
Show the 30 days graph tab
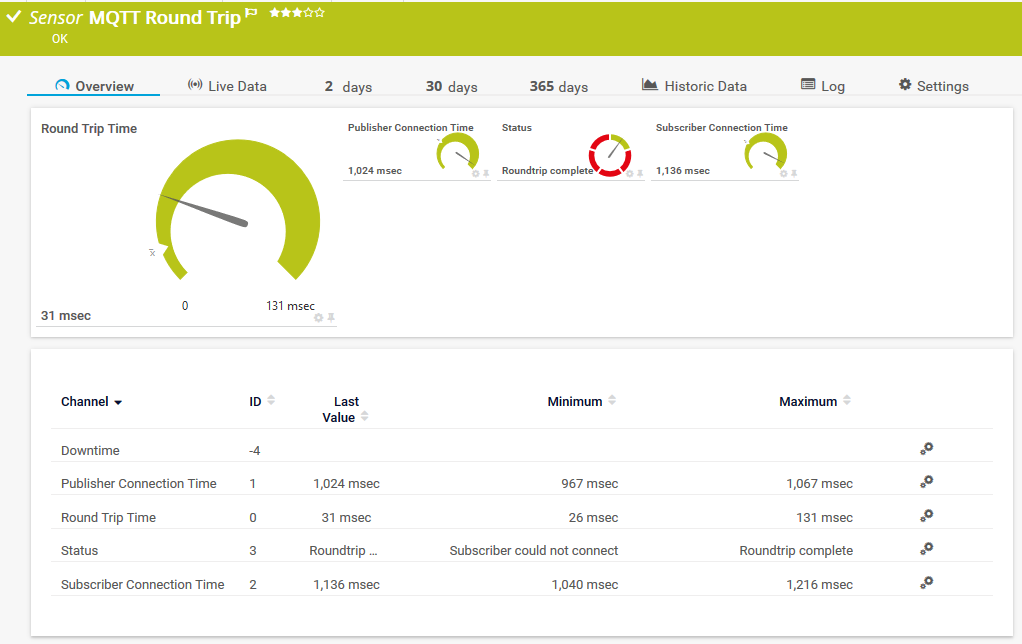[451, 87]
